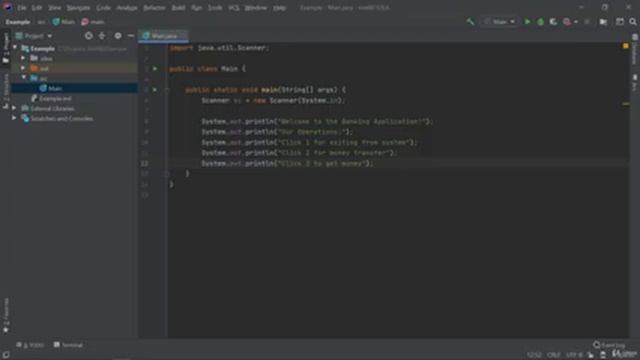Click run gutter arrow beside class Main
The height and width of the screenshot is (360, 640).
155,69
